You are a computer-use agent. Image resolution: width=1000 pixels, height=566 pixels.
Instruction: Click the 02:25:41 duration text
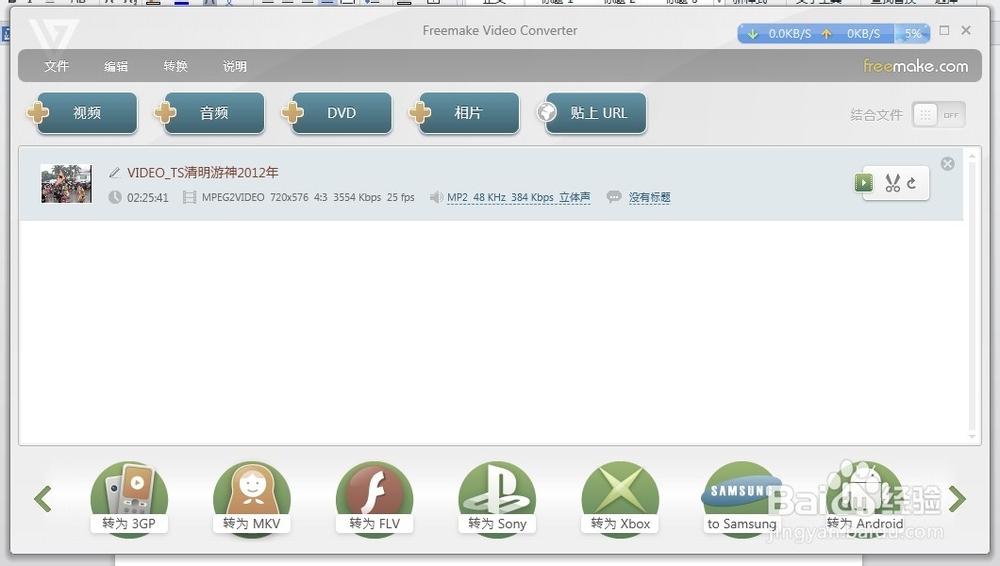148,198
